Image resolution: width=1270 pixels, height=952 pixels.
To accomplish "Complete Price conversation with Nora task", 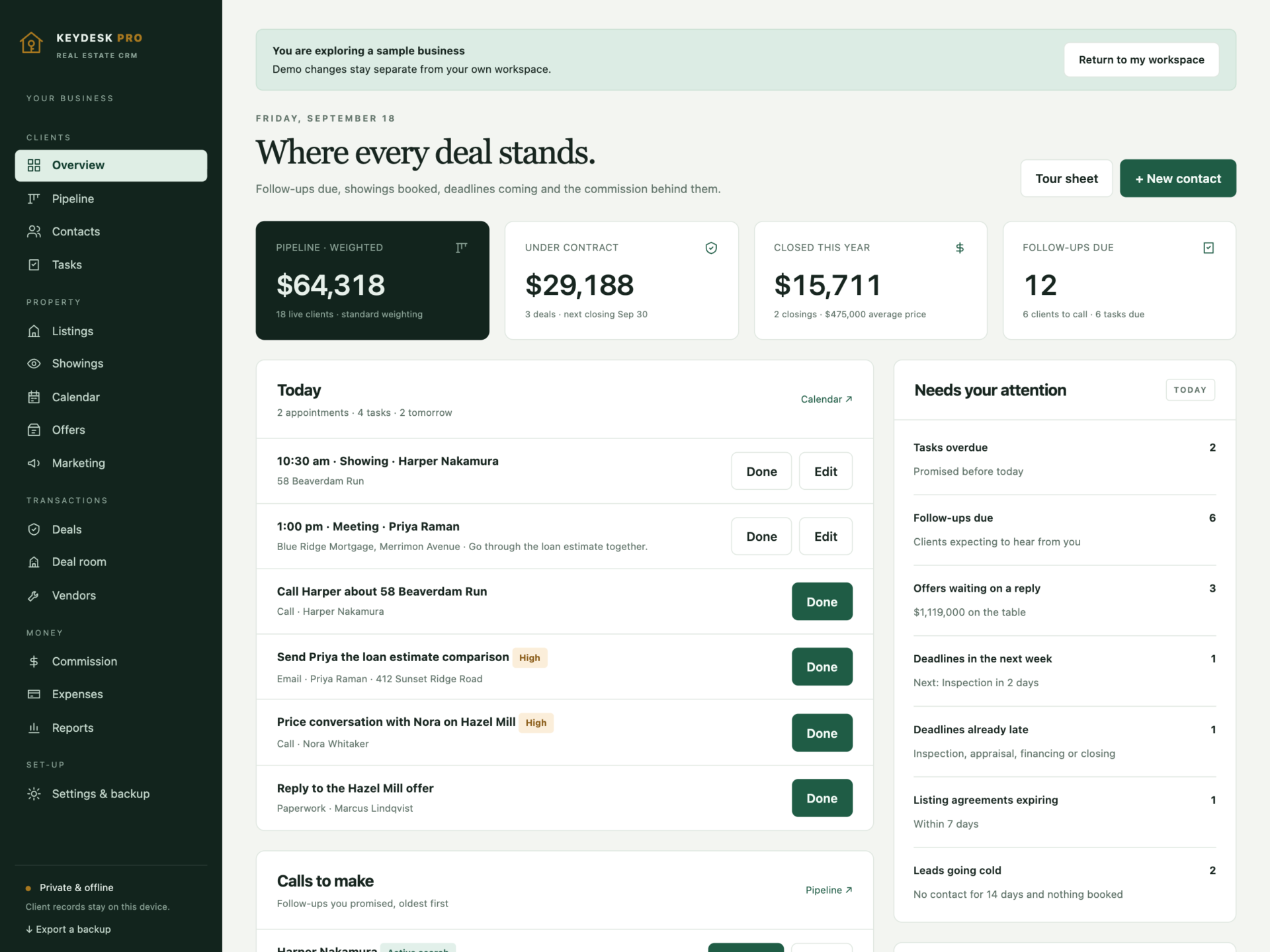I will [822, 733].
